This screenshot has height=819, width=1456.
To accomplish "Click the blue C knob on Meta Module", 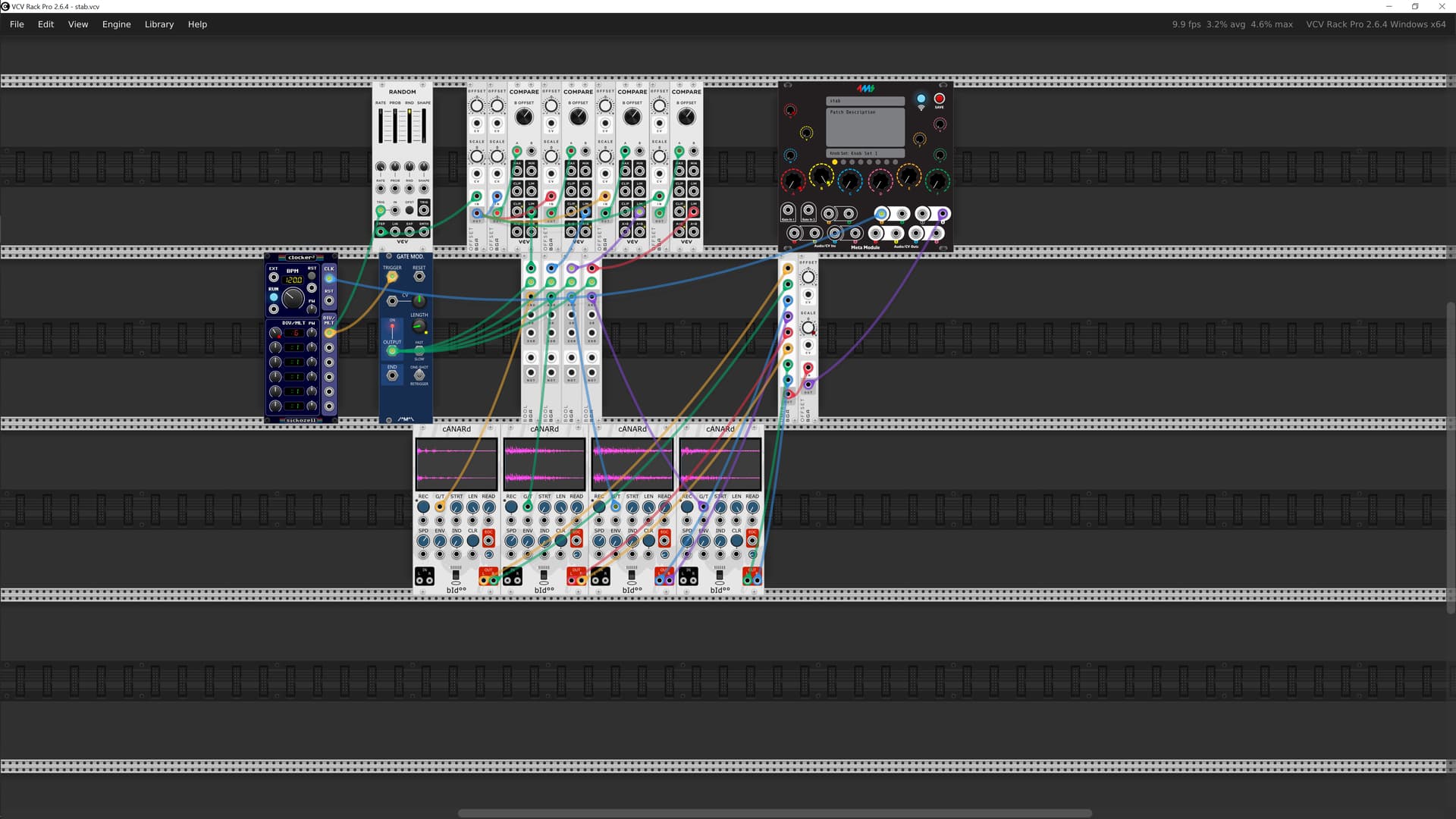I will (x=850, y=181).
